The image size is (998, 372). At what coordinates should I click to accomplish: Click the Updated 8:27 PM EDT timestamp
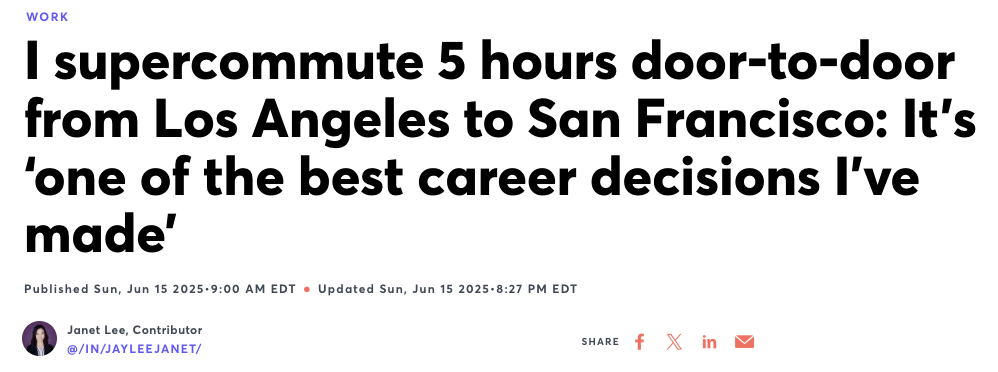447,289
